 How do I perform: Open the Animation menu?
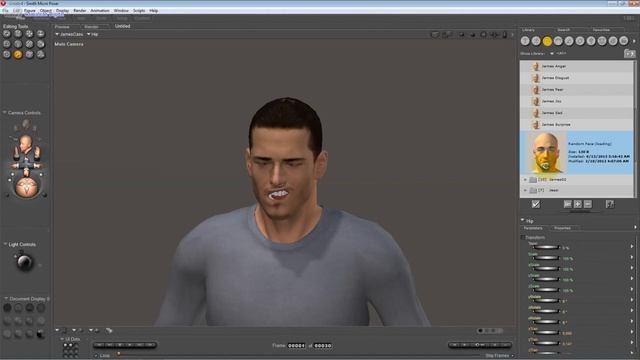100,11
